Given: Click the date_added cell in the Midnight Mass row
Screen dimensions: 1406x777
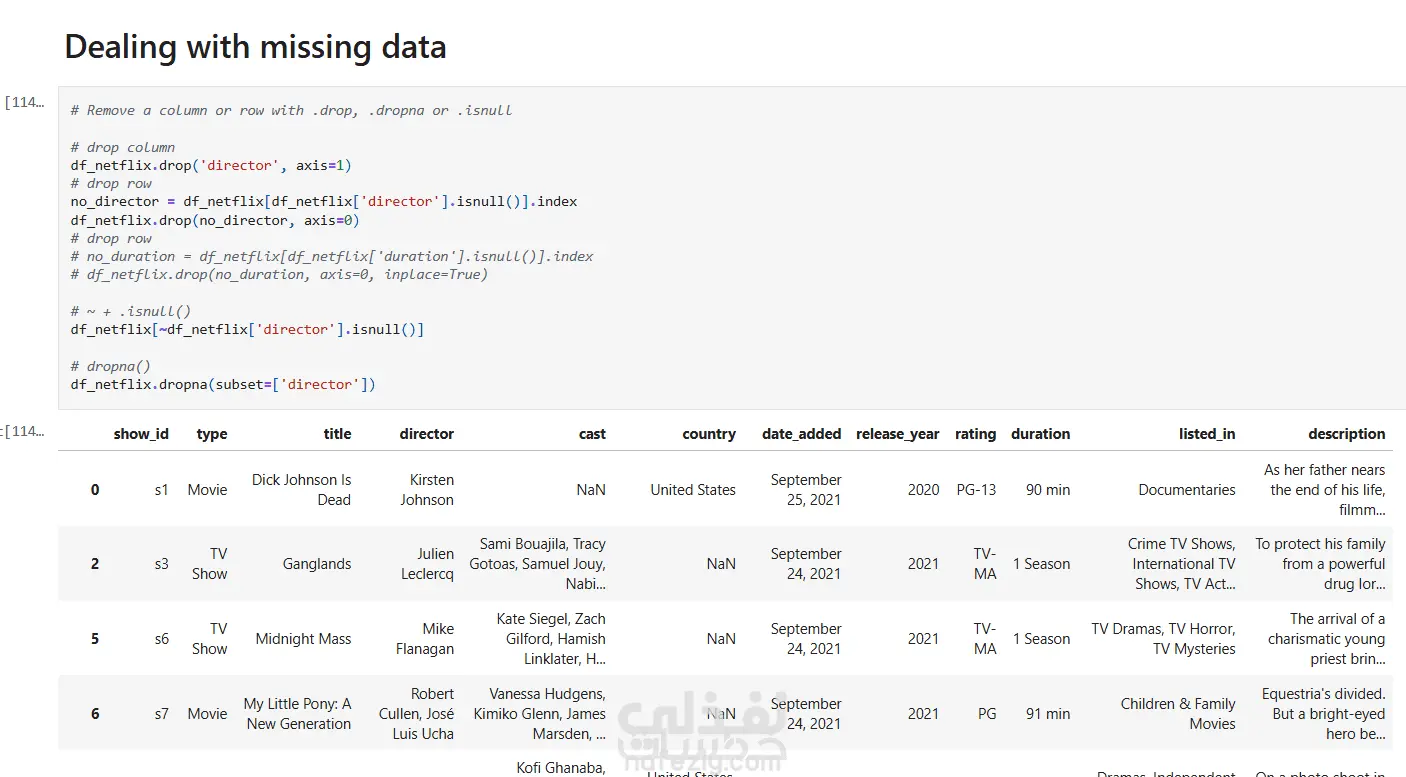Looking at the screenshot, I should click(x=806, y=639).
